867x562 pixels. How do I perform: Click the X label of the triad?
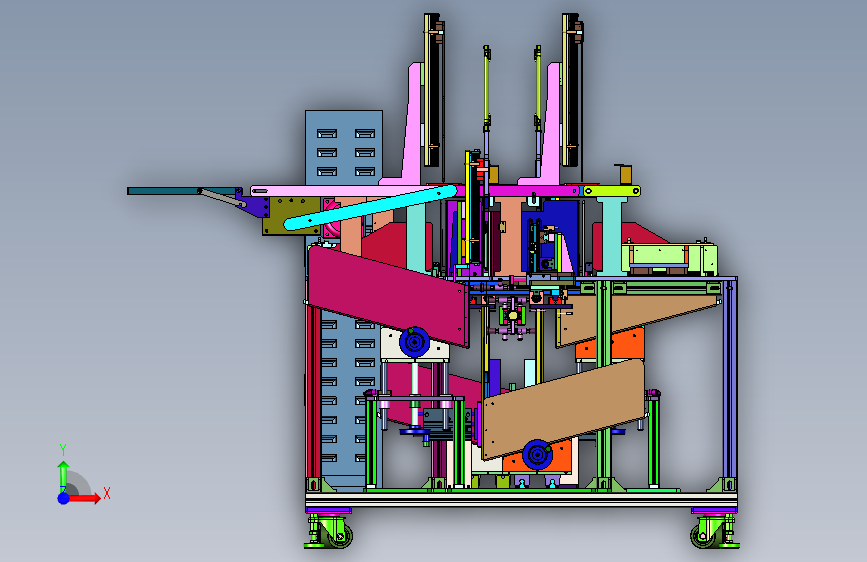coord(107,493)
